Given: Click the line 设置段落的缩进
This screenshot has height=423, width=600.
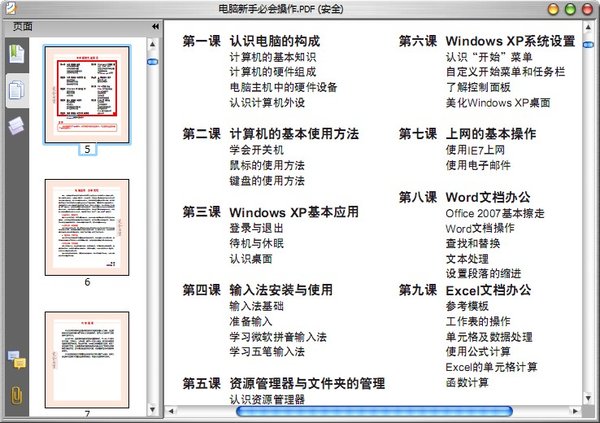Looking at the screenshot, I should tap(483, 273).
